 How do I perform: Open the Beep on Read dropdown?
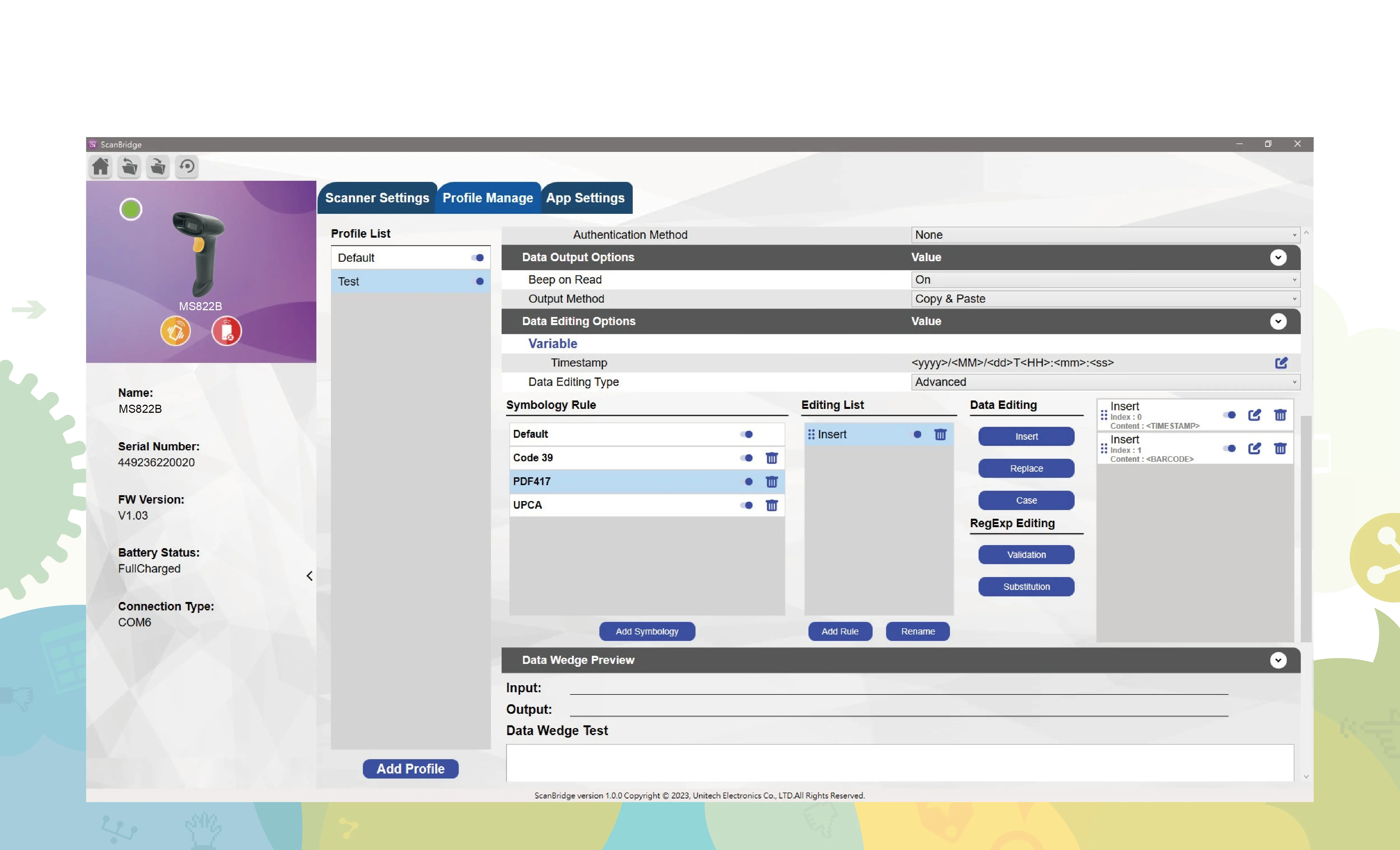tap(1106, 279)
